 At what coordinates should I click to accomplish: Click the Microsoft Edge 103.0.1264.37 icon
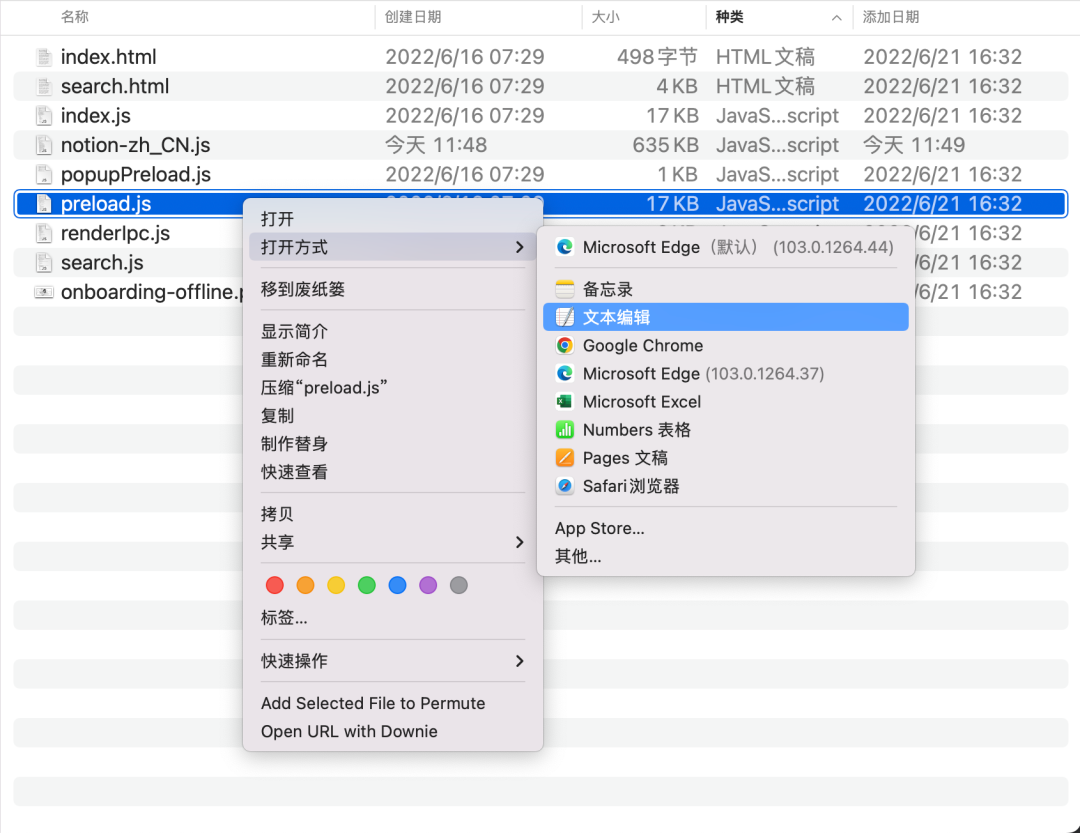pyautogui.click(x=565, y=373)
